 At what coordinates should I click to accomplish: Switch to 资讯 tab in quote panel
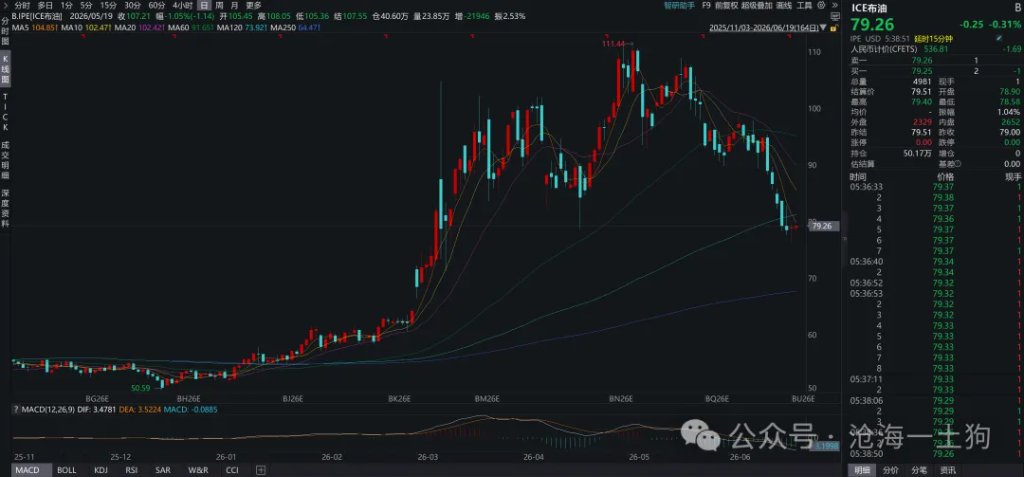(x=948, y=470)
